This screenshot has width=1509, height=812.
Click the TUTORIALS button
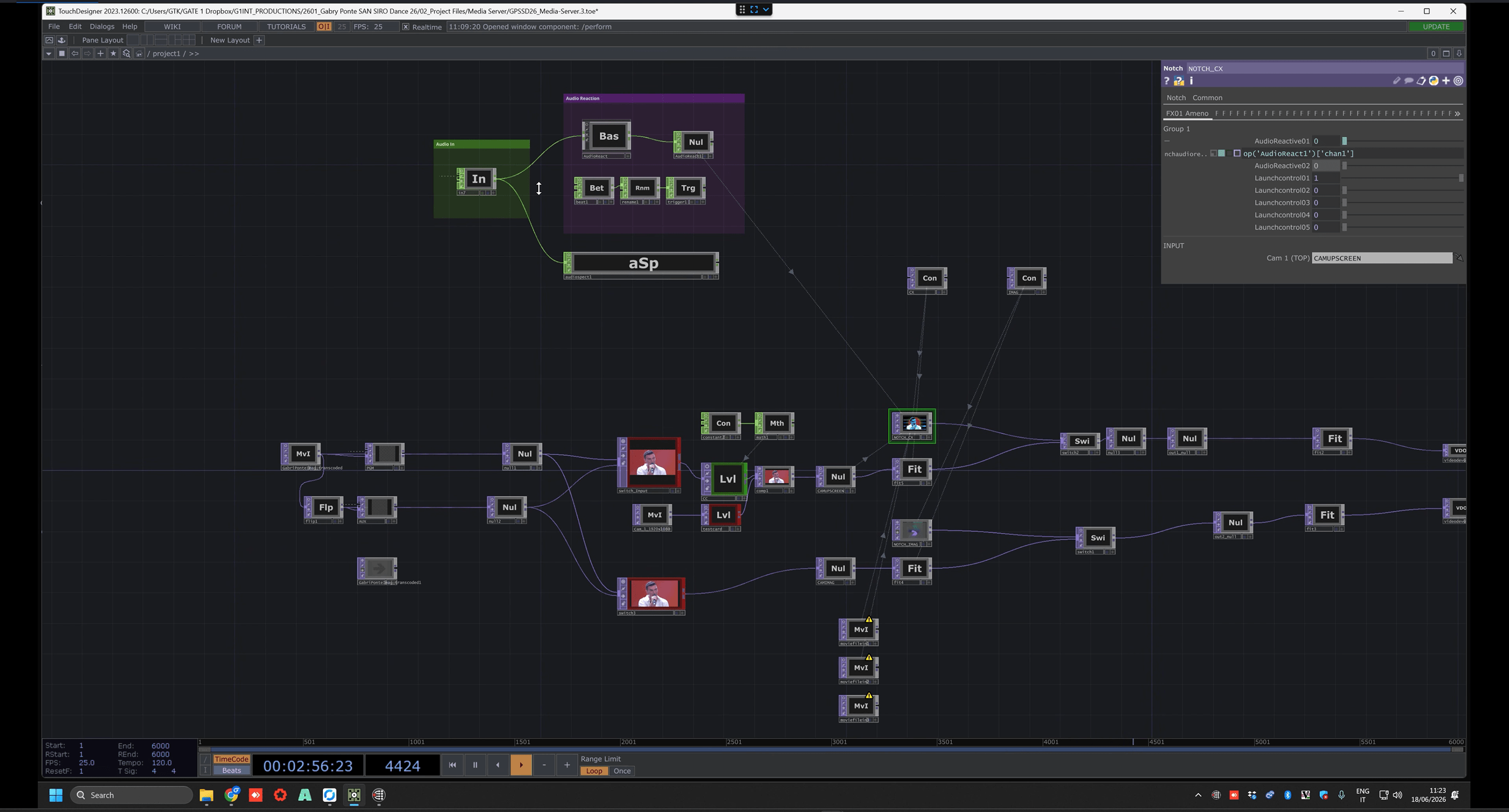[x=286, y=26]
